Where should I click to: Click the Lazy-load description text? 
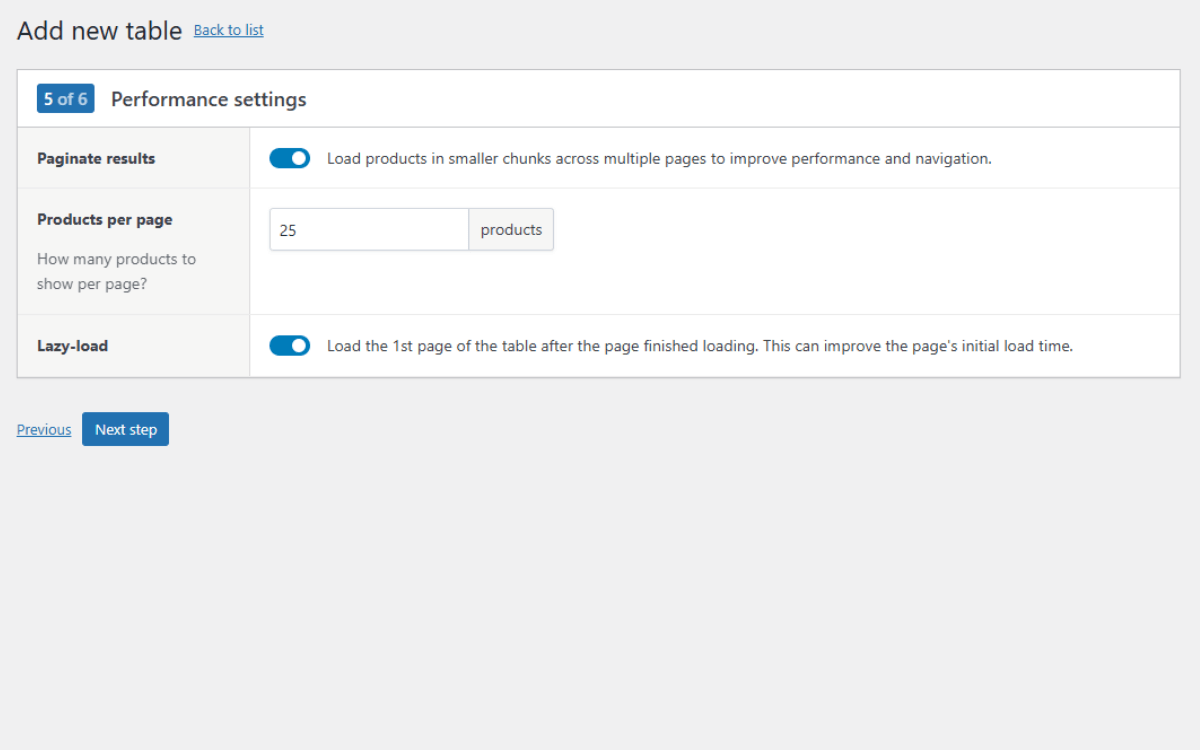pyautogui.click(x=700, y=345)
